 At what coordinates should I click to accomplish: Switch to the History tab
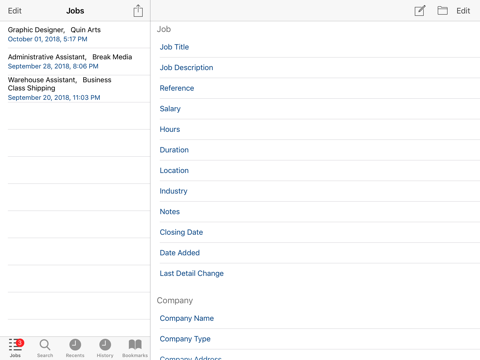click(x=105, y=348)
